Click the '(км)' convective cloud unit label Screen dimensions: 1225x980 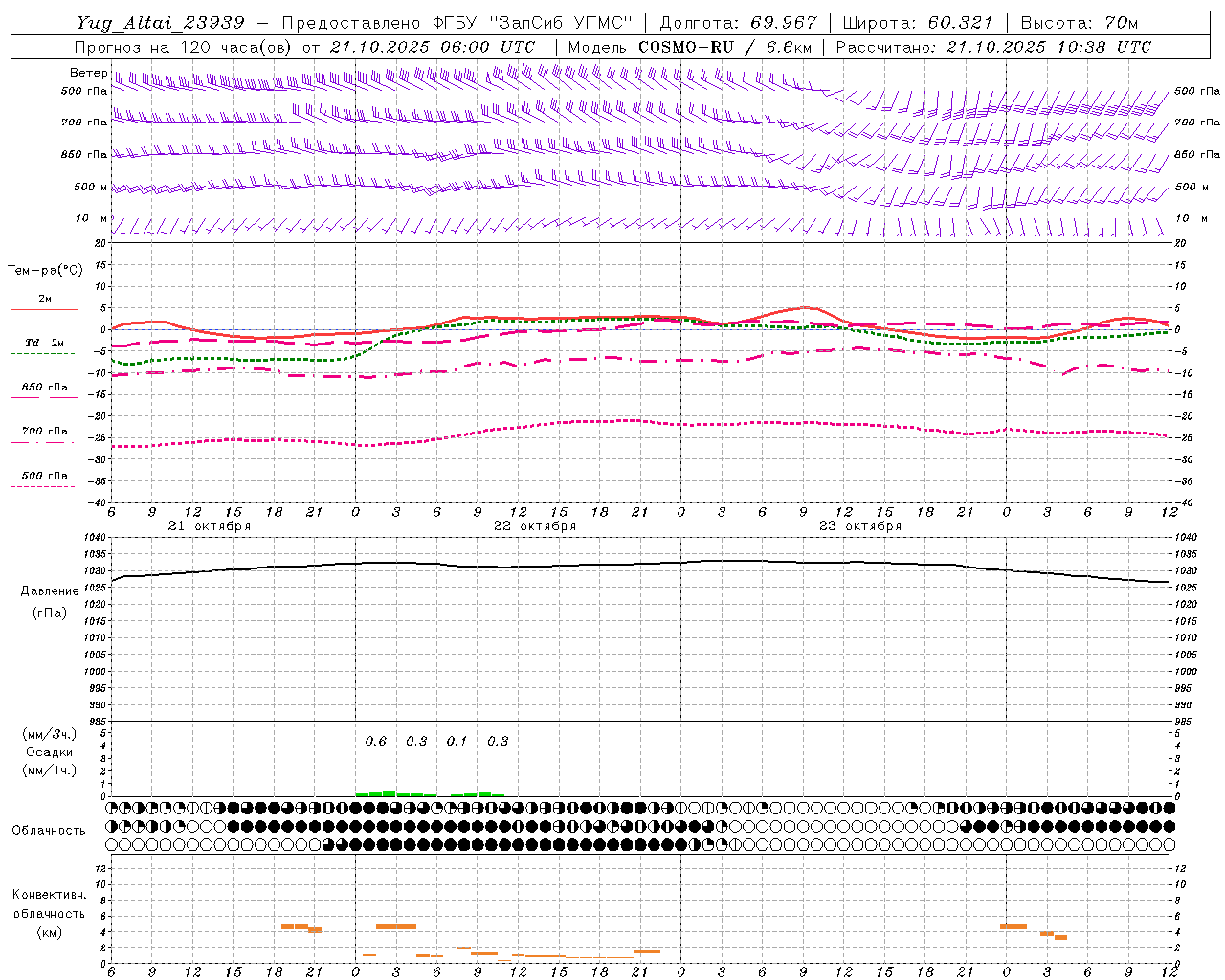49,932
